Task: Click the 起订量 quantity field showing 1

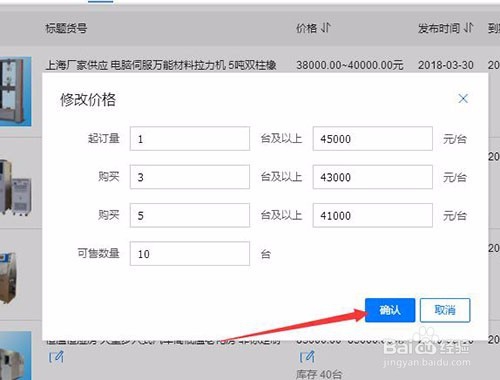Action: tap(190, 139)
